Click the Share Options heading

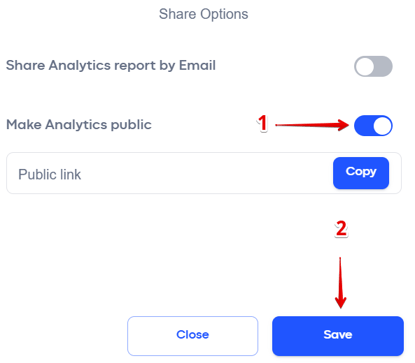(x=203, y=14)
